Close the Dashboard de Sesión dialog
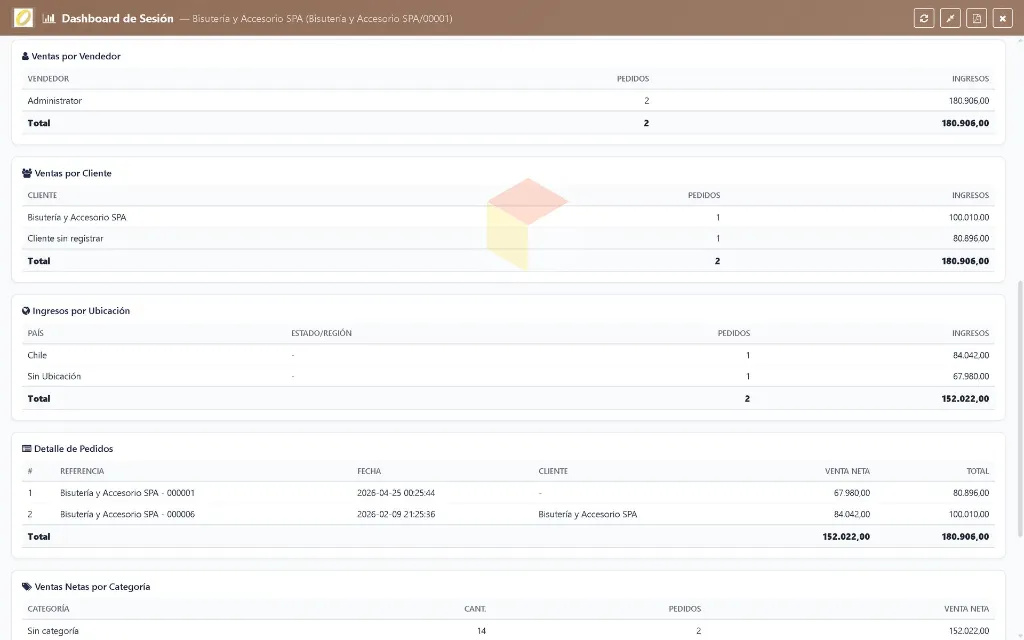1024x640 pixels. pos(1002,18)
